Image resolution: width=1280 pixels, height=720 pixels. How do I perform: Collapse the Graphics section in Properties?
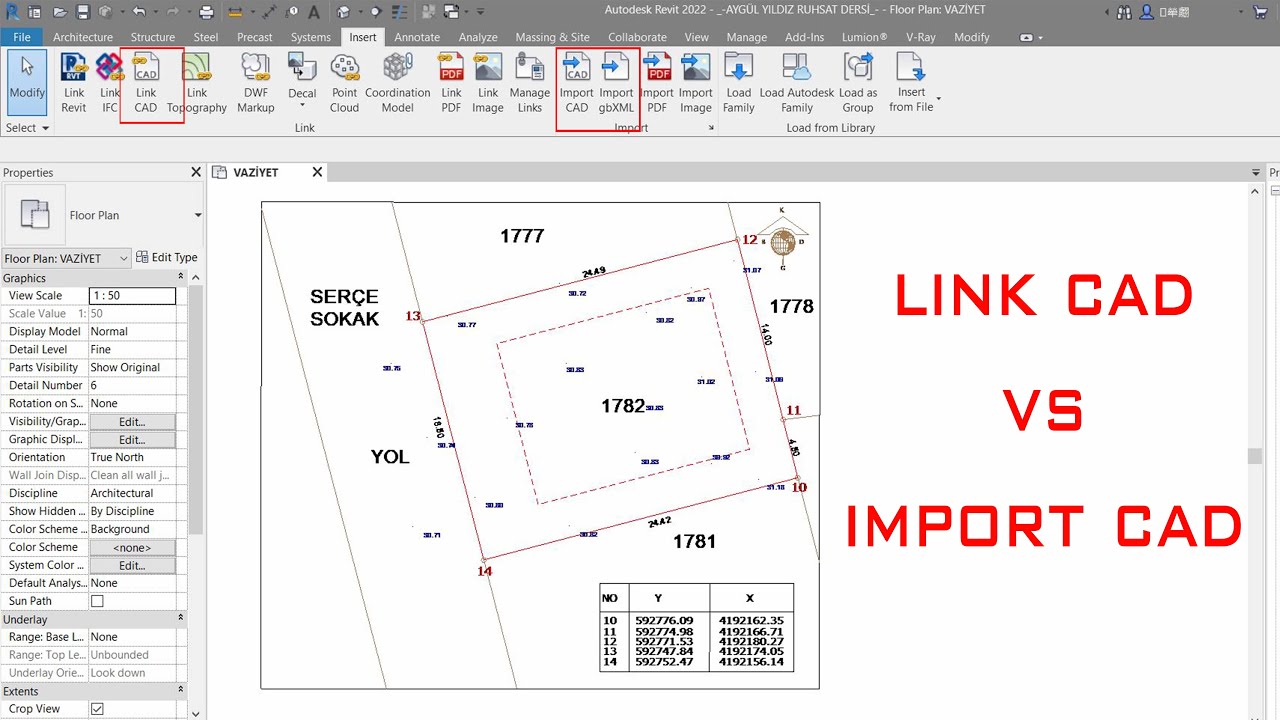pyautogui.click(x=181, y=277)
